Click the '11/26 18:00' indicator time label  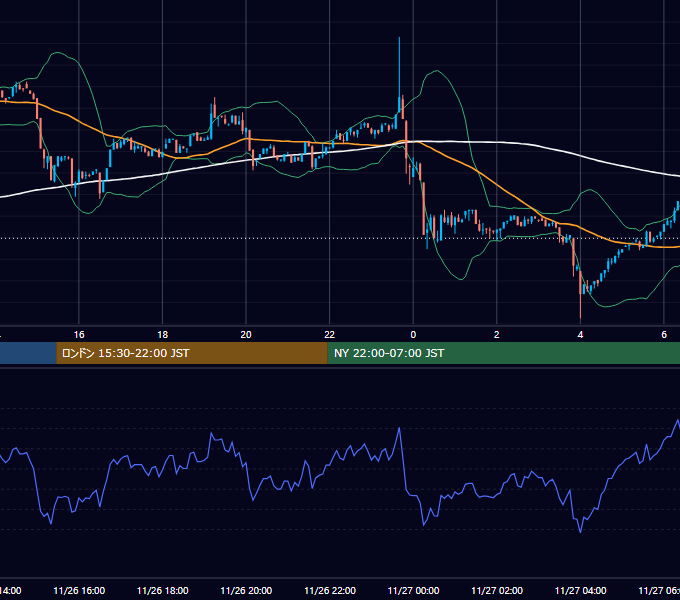[163, 590]
